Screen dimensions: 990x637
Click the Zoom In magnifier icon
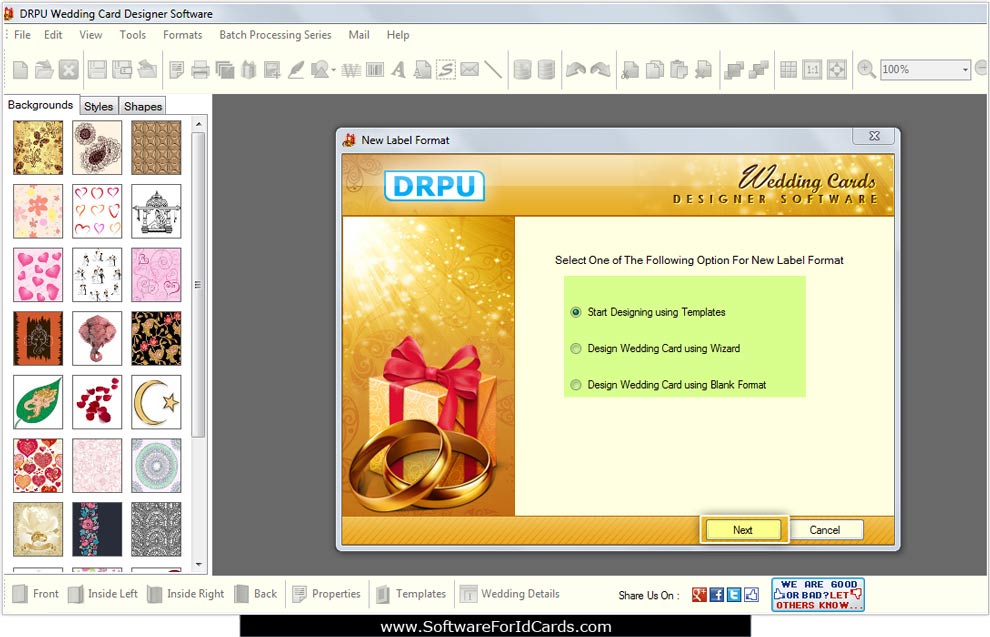pyautogui.click(x=866, y=69)
